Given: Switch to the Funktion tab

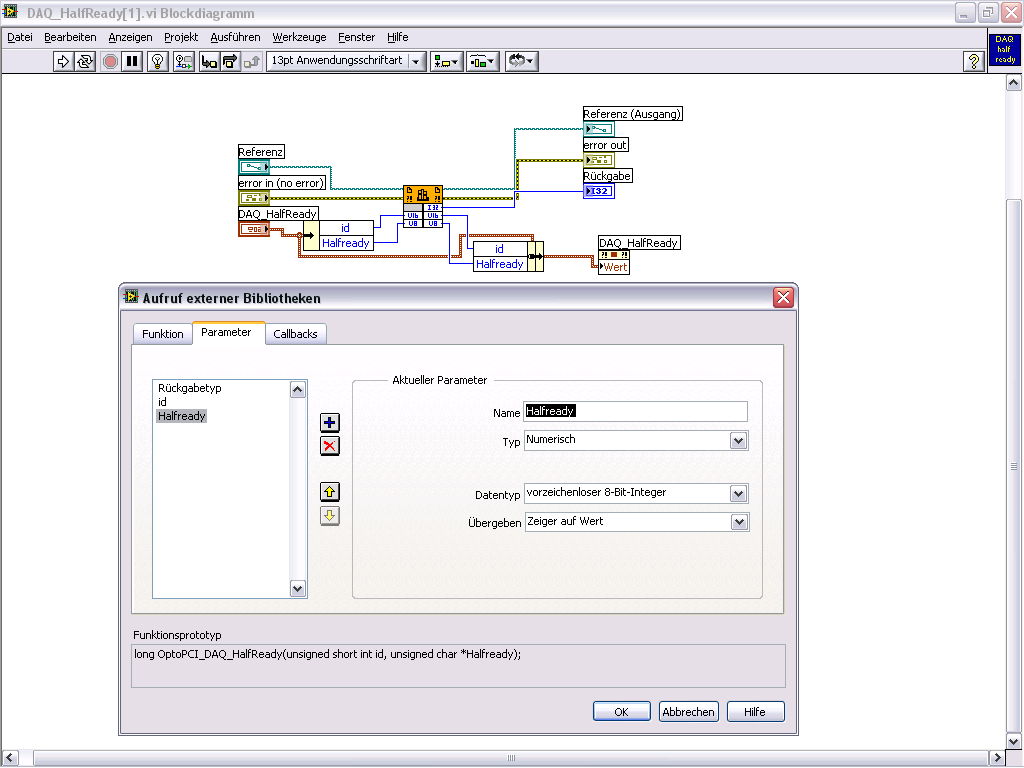Looking at the screenshot, I should [x=162, y=334].
